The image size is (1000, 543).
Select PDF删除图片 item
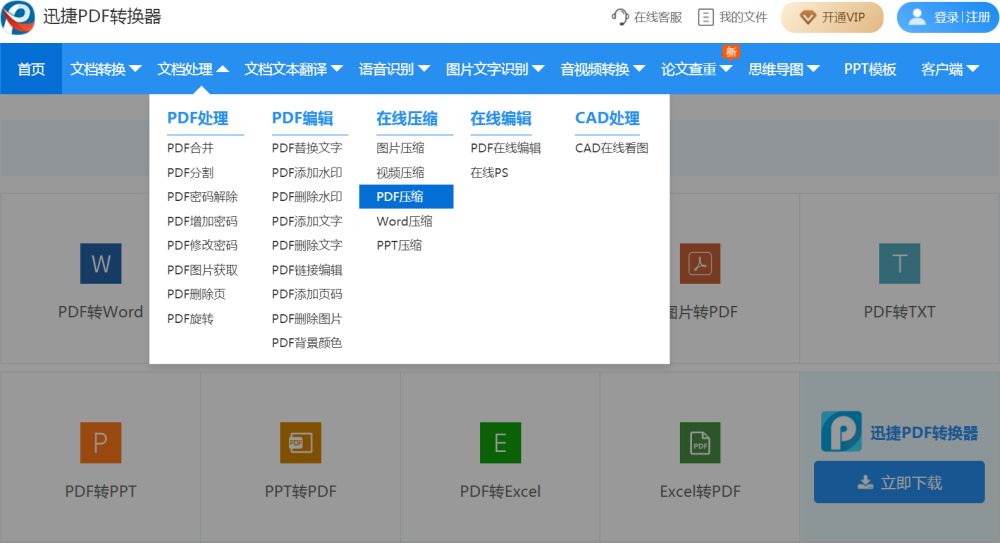(x=307, y=318)
